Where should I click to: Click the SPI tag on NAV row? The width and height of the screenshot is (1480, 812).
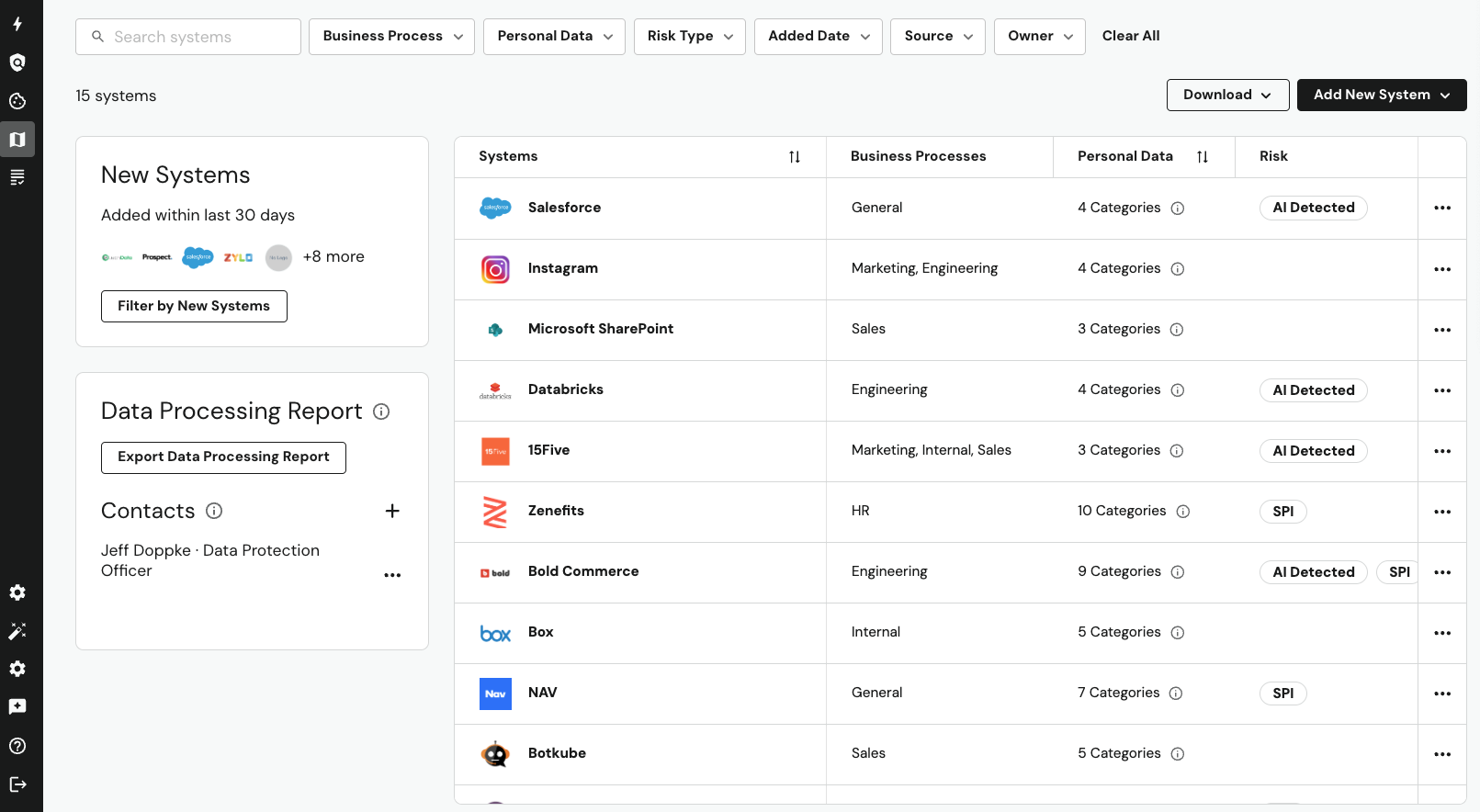pyautogui.click(x=1283, y=694)
